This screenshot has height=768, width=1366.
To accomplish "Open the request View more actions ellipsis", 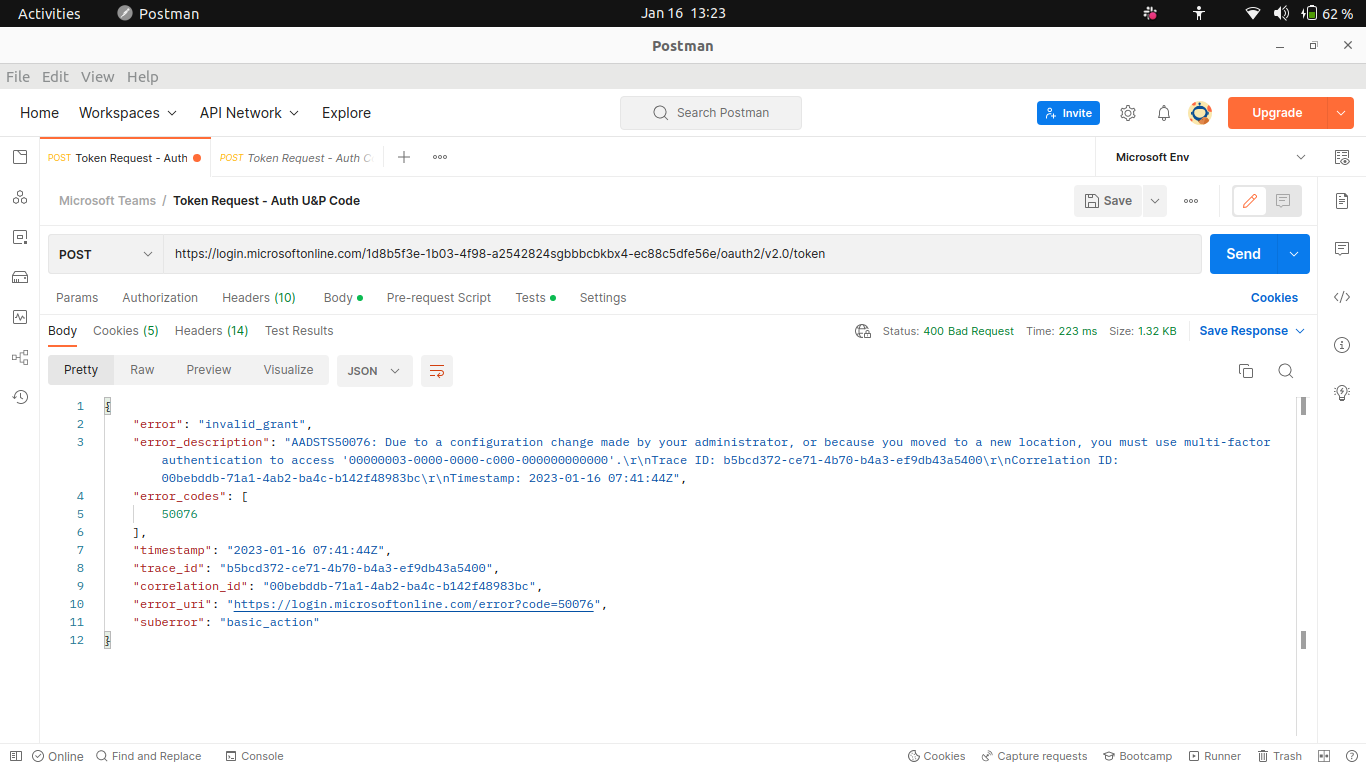I will (1191, 201).
